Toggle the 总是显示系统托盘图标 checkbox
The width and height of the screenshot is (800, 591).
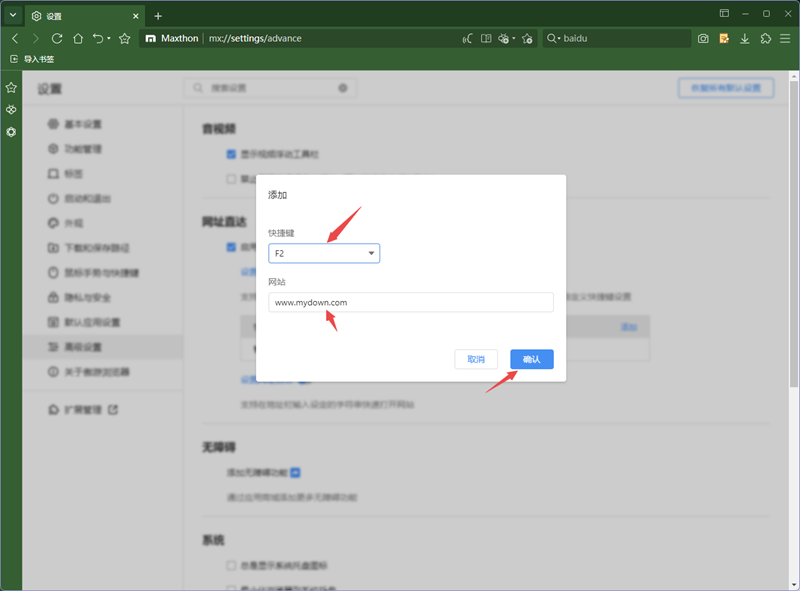point(230,566)
